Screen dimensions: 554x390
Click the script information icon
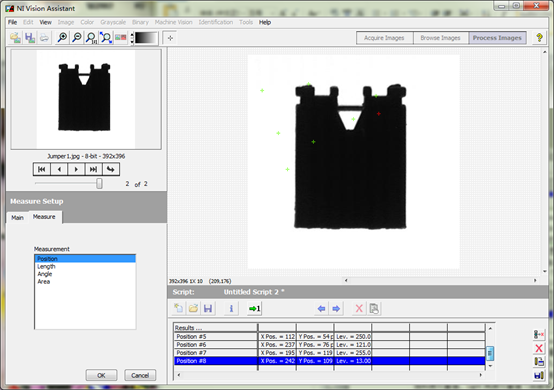[231, 308]
